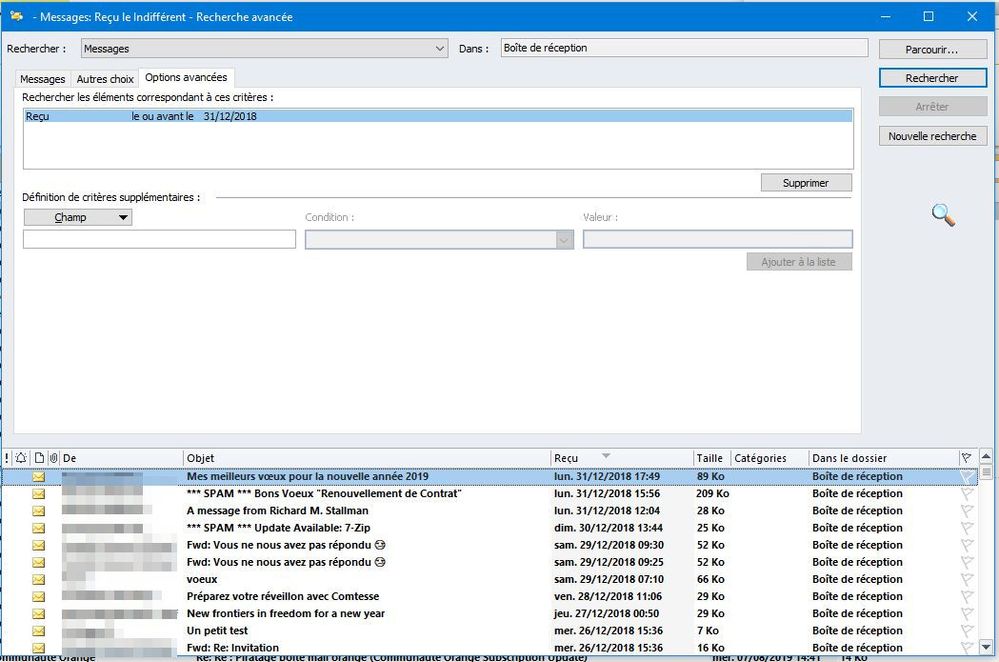999x662 pixels.
Task: Click the Nouvelle recherche button
Action: tap(932, 136)
